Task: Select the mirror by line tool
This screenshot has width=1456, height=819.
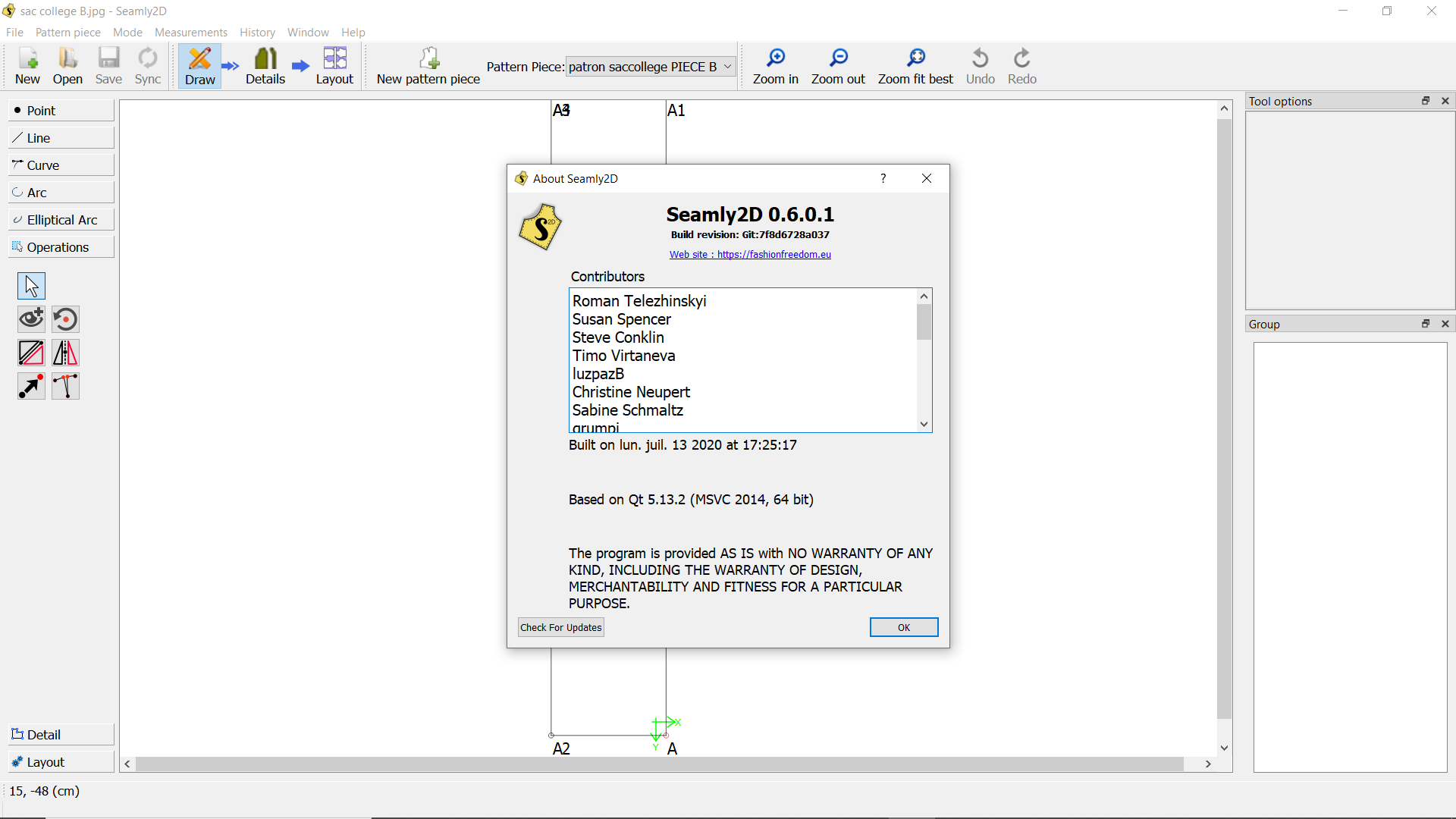Action: click(65, 353)
